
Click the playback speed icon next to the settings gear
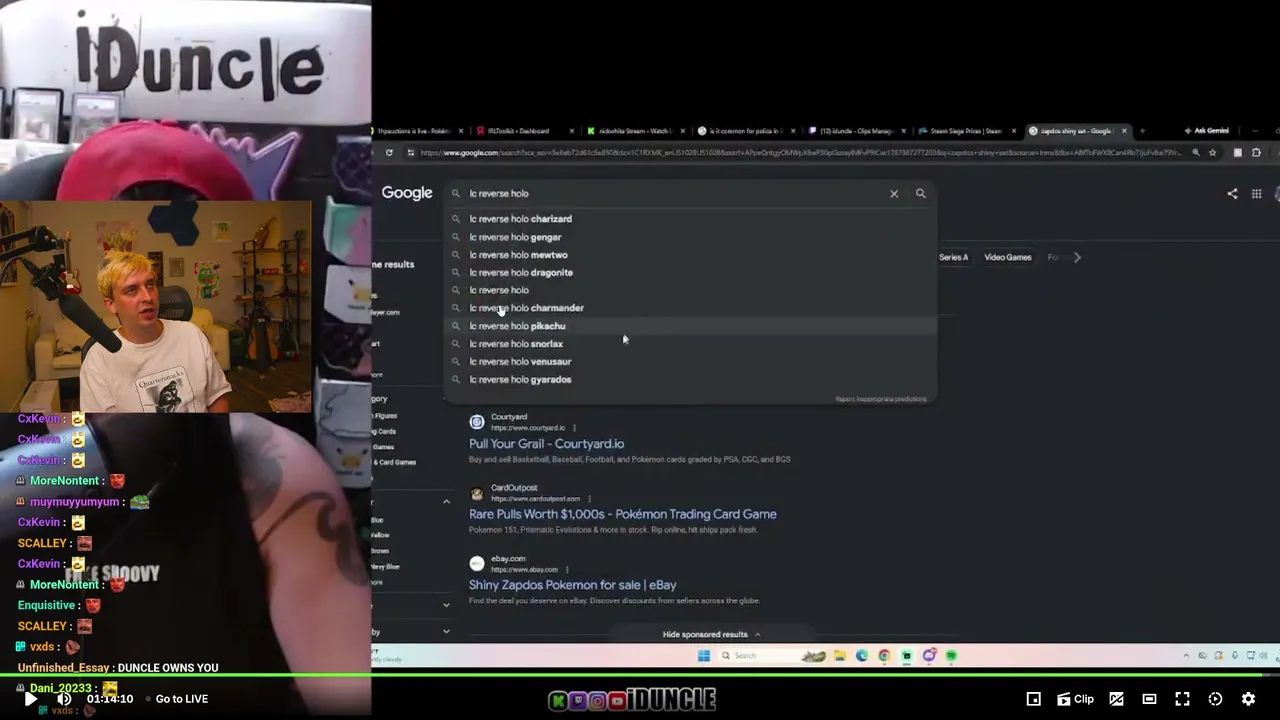pos(1215,699)
